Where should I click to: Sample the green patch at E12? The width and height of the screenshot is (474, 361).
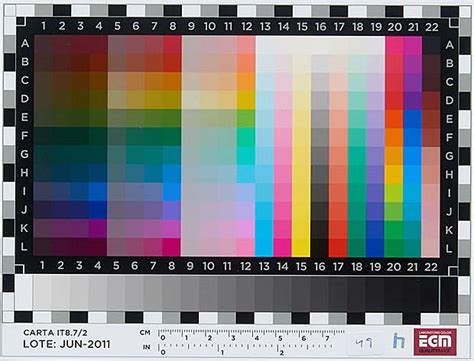point(246,118)
